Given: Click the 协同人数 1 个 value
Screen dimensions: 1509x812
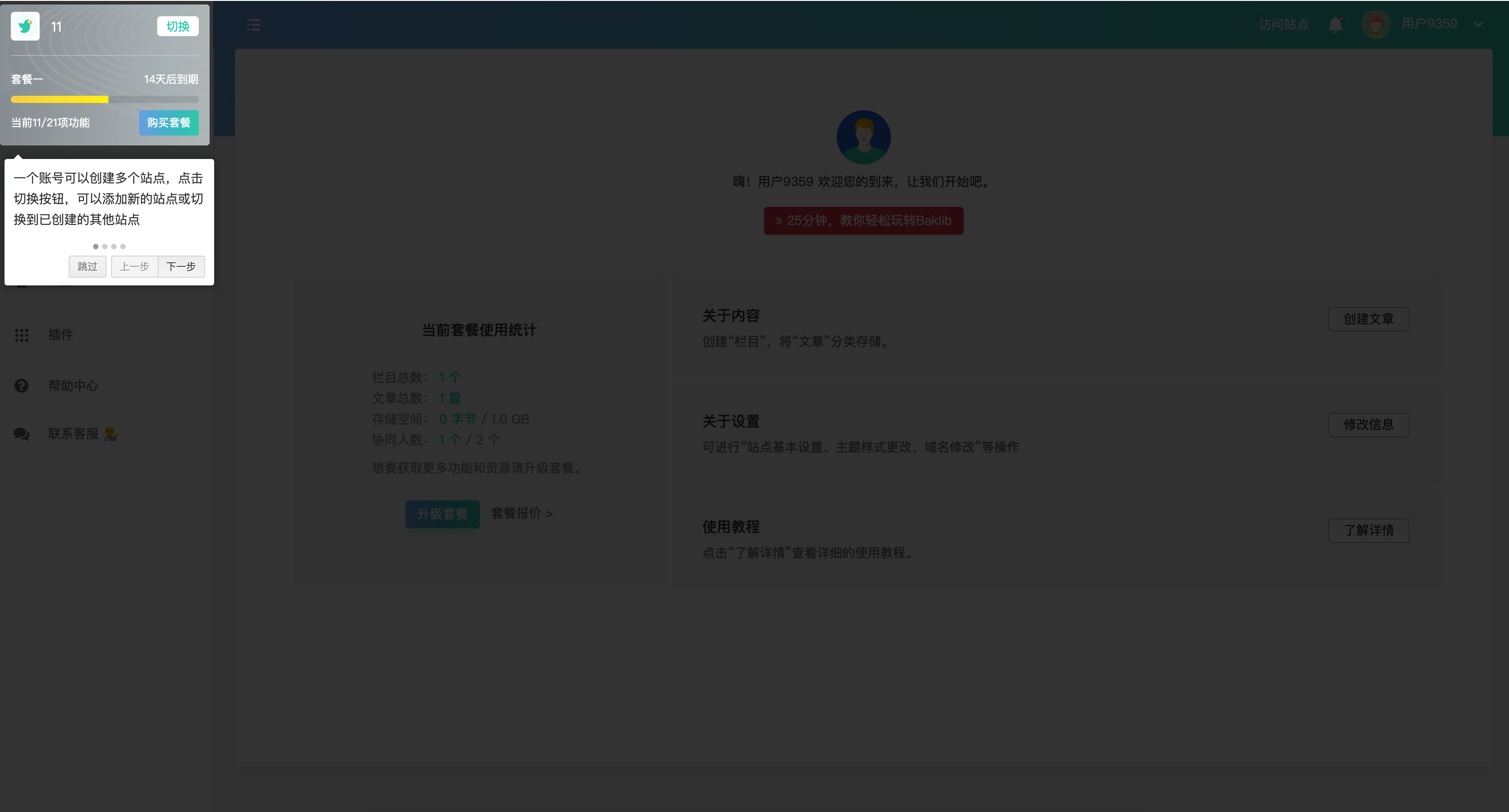Looking at the screenshot, I should tap(450, 440).
